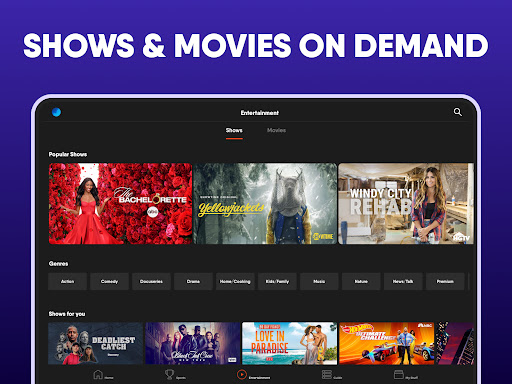Open the Deadliest Catch thumbnail
Viewport: 512px width, 384px height.
pyautogui.click(x=95, y=343)
